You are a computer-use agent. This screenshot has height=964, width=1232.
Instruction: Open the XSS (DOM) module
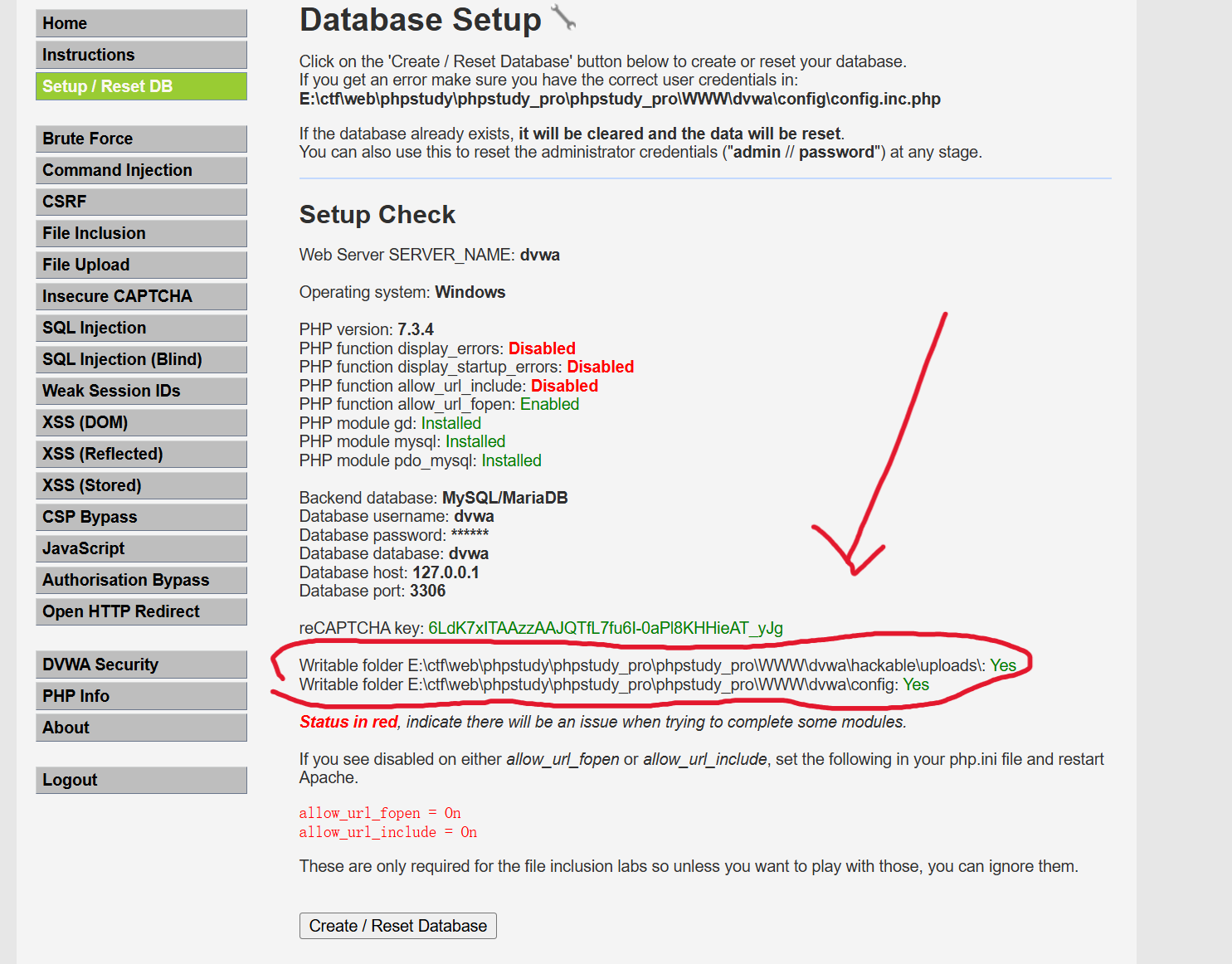[141, 422]
